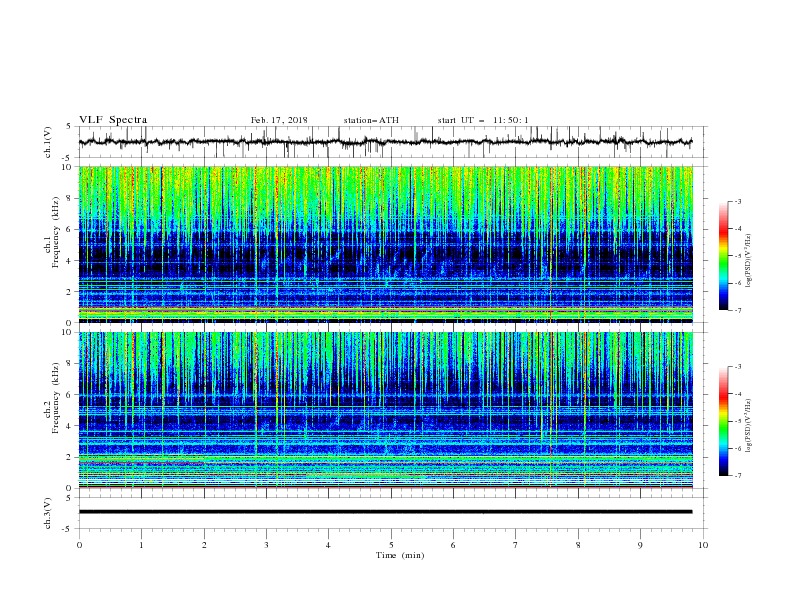
Task: Click the "-3" label on ch.1 colorbar
Action: (737, 201)
